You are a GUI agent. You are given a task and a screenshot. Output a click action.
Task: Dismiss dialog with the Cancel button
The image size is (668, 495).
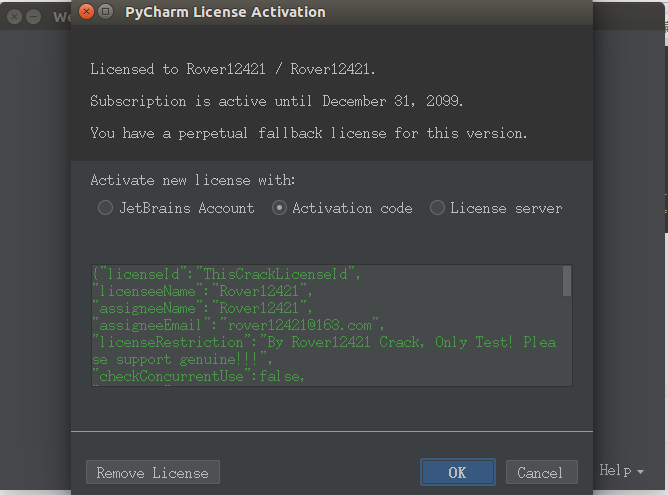coord(541,472)
